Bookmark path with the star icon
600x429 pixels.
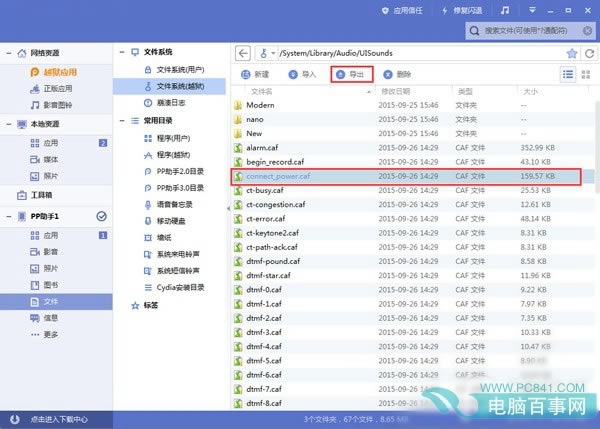[x=572, y=53]
